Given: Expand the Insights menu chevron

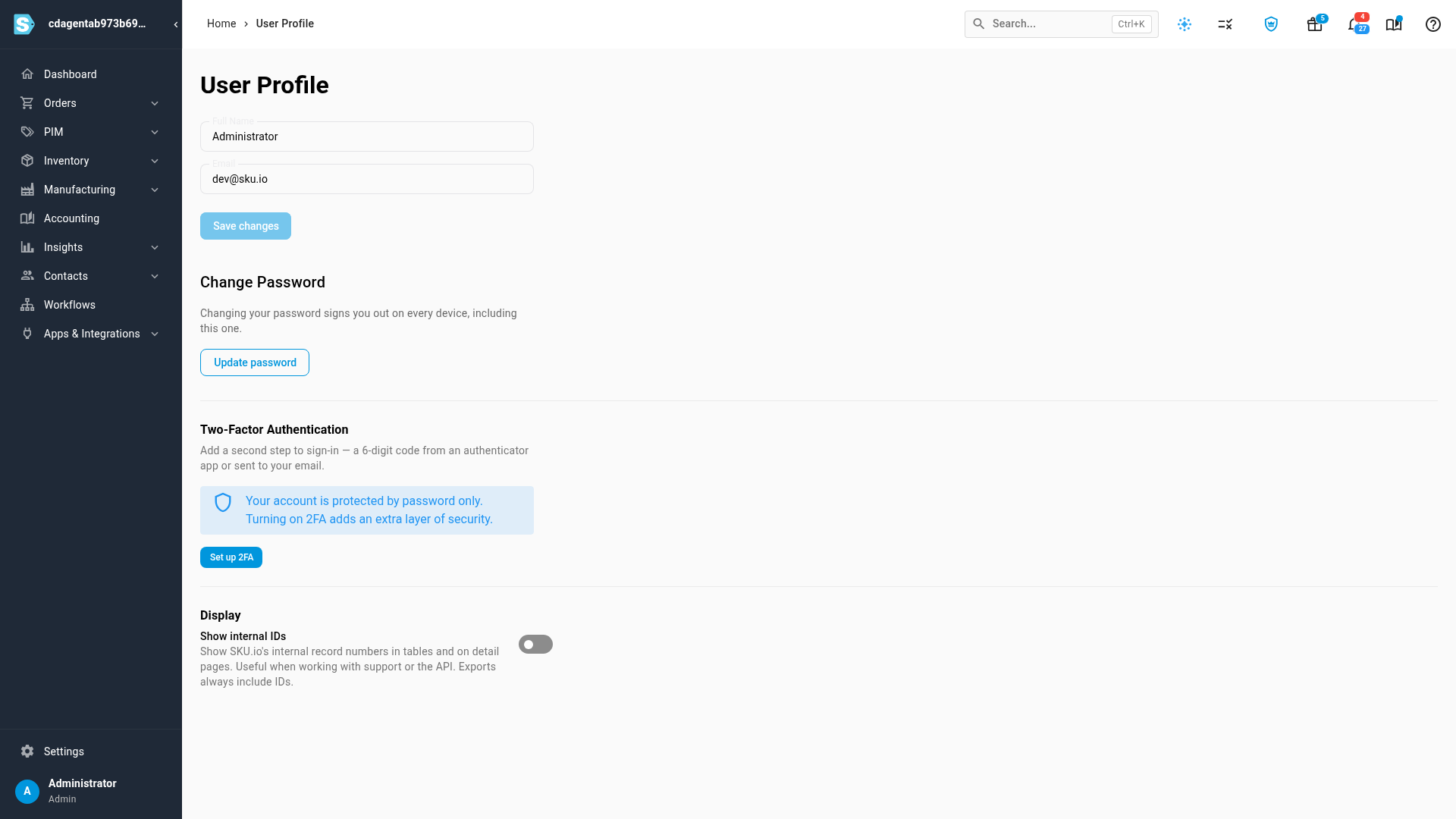Looking at the screenshot, I should click(155, 247).
